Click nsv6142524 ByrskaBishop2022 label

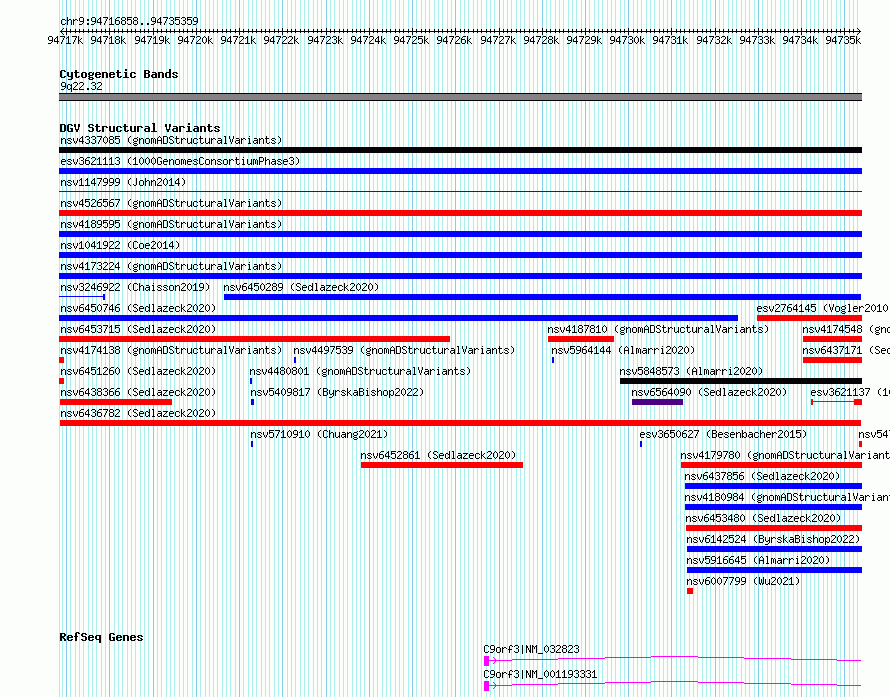click(x=773, y=539)
